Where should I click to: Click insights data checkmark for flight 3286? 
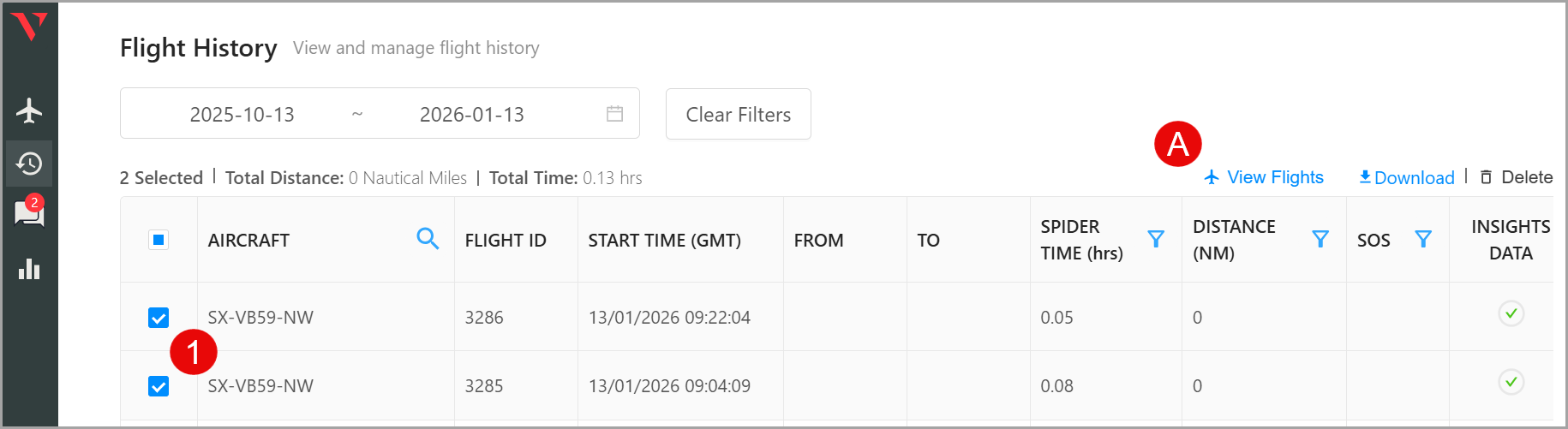click(x=1511, y=313)
